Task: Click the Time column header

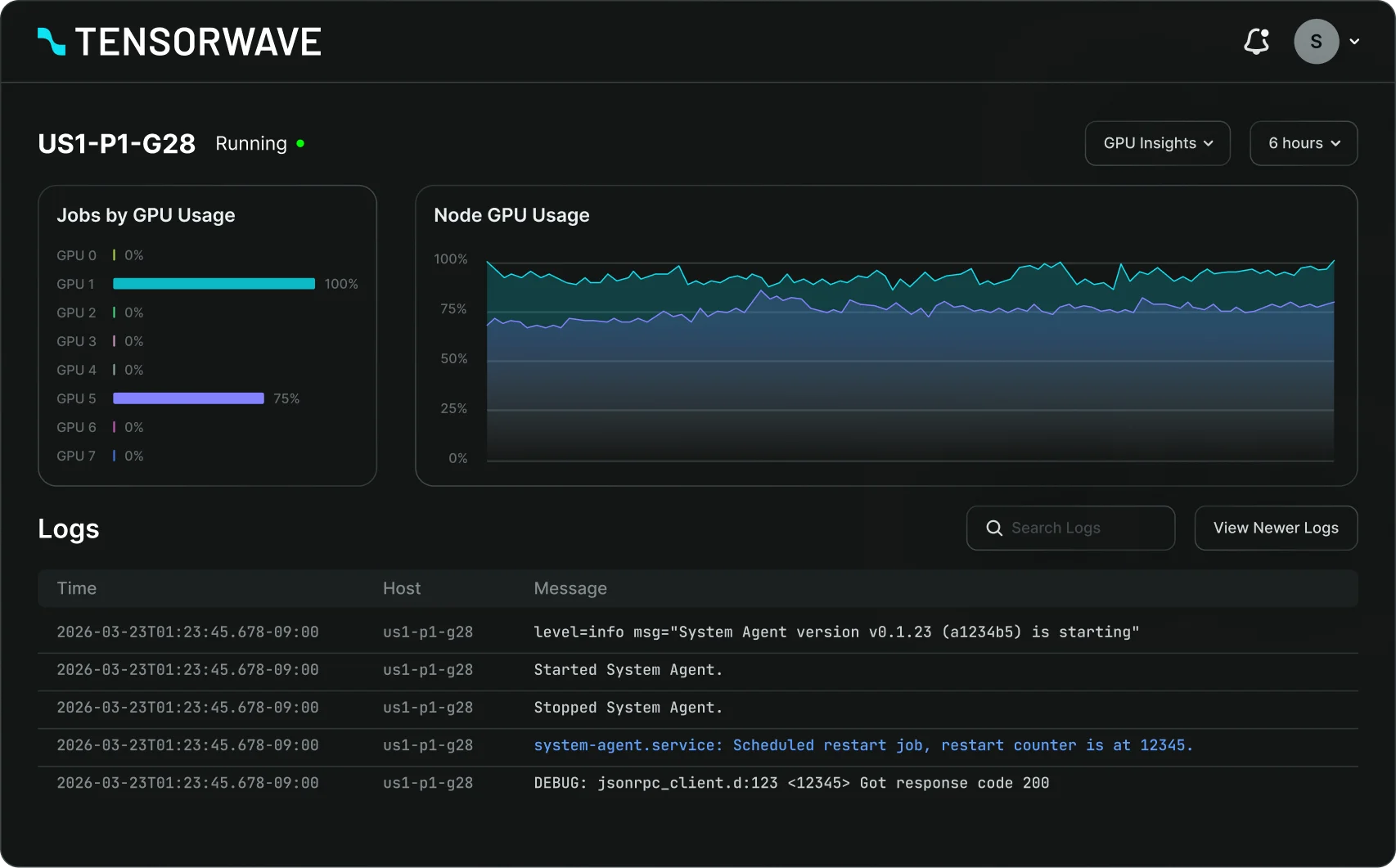Action: coord(77,588)
